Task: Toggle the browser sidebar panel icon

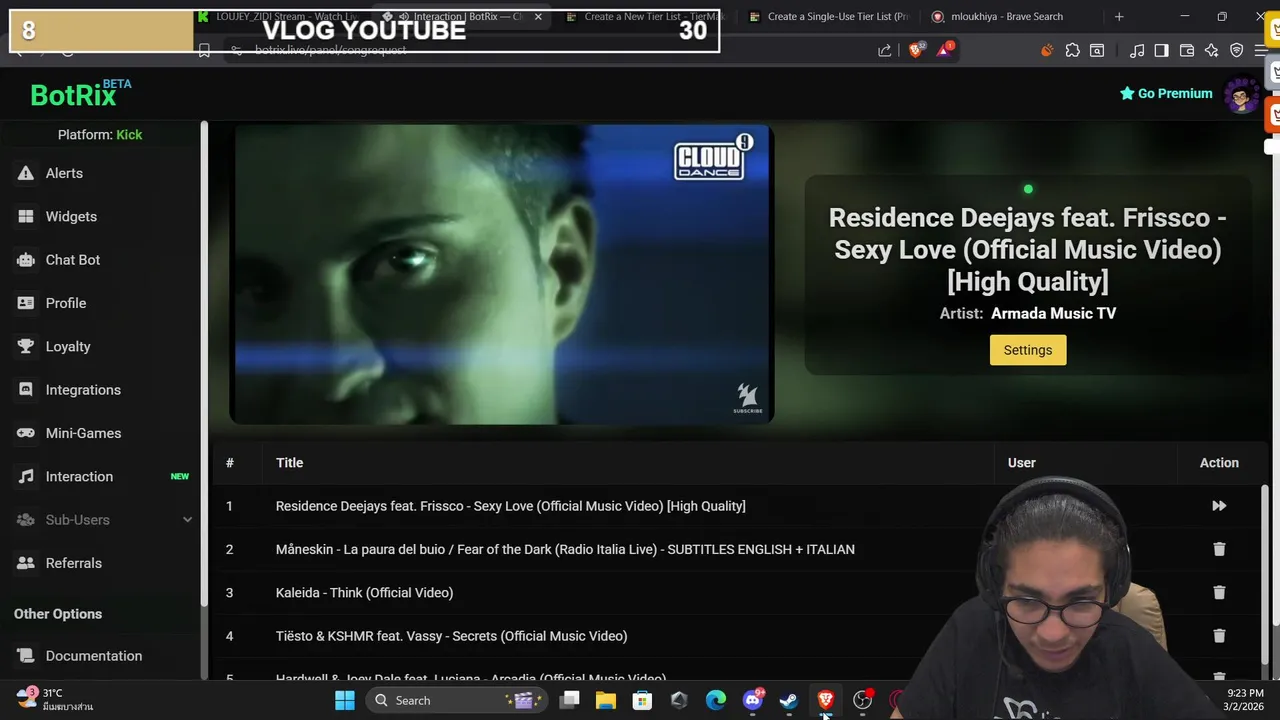Action: click(x=1161, y=50)
